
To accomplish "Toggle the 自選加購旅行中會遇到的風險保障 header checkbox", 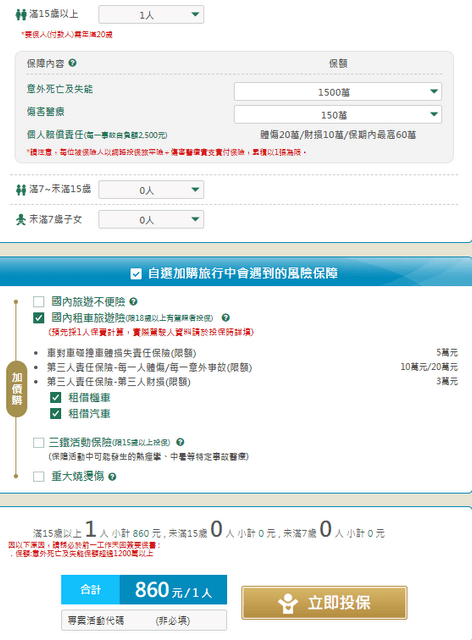I will pos(136,273).
